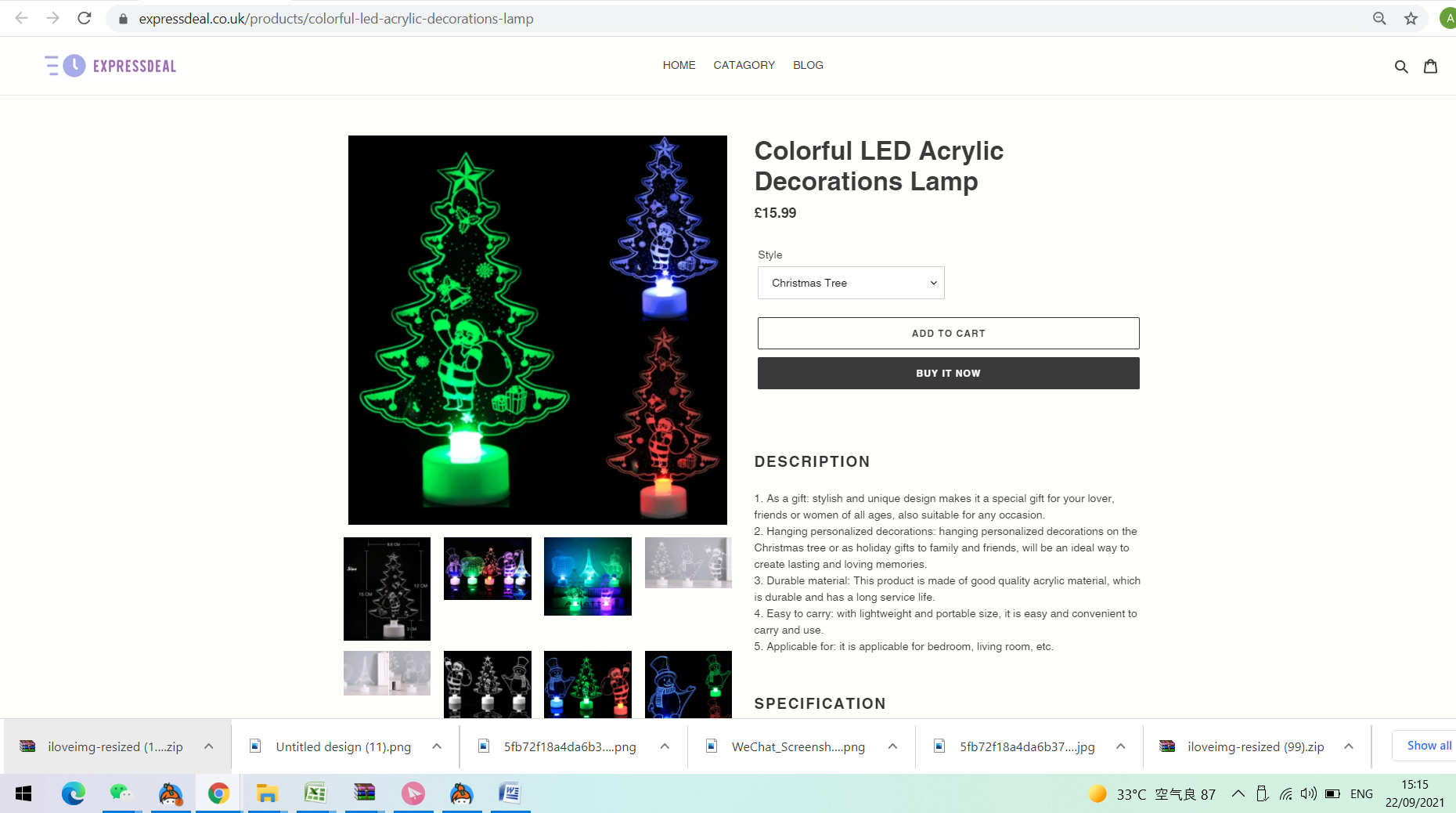Expand options for iloveimg-resized (1....zip download
Viewport: 1456px width, 813px height.
click(209, 746)
